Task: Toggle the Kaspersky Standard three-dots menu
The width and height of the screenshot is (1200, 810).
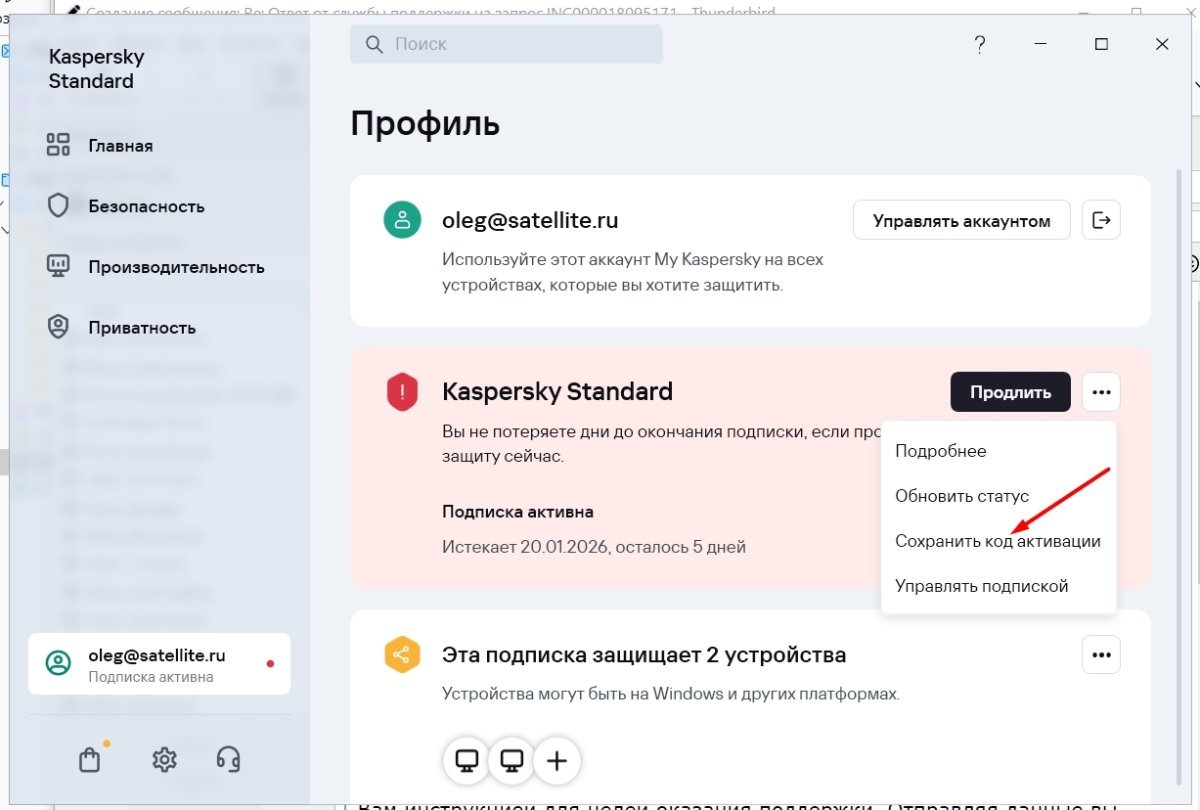Action: (x=1101, y=391)
